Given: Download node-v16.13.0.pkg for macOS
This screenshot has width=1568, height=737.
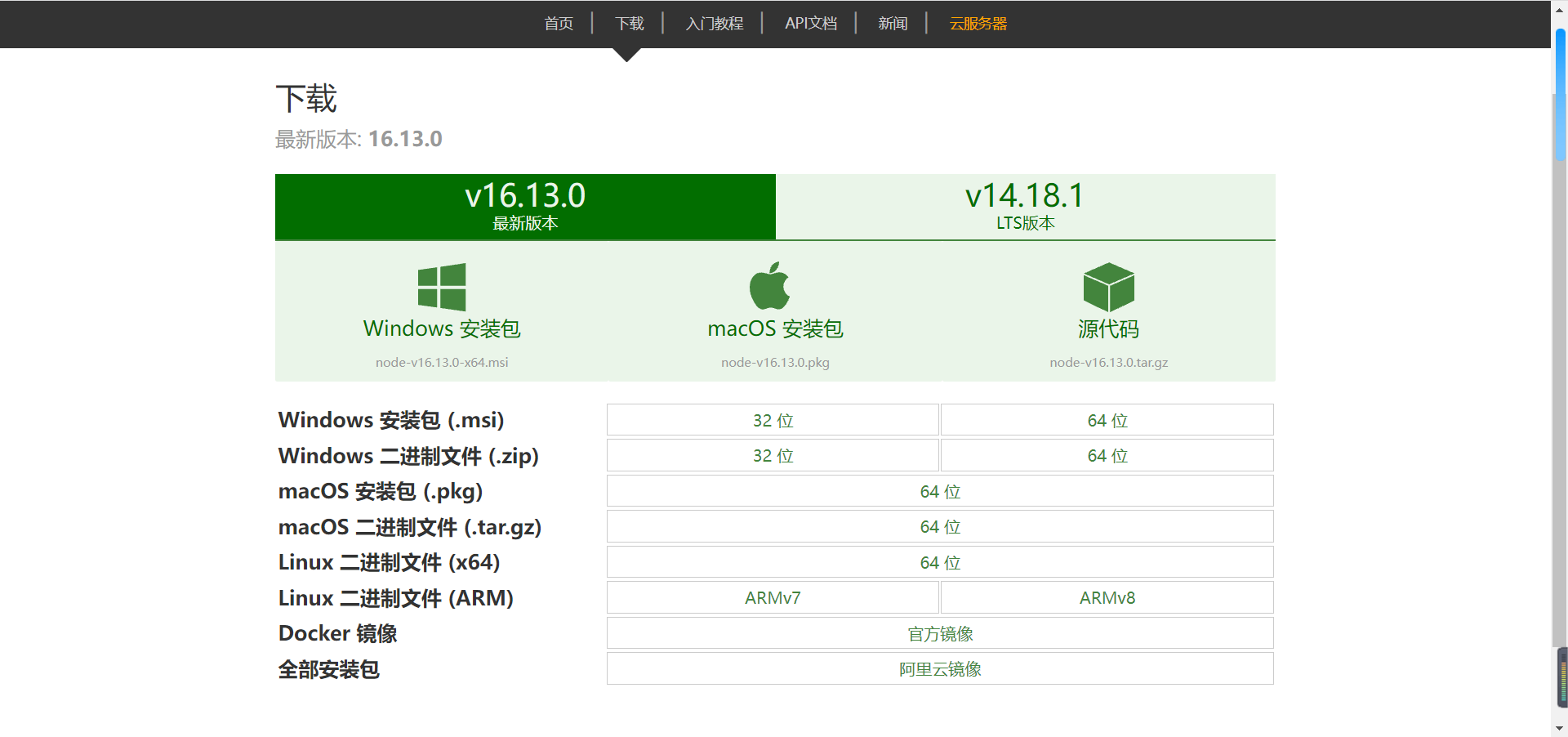Looking at the screenshot, I should [774, 362].
